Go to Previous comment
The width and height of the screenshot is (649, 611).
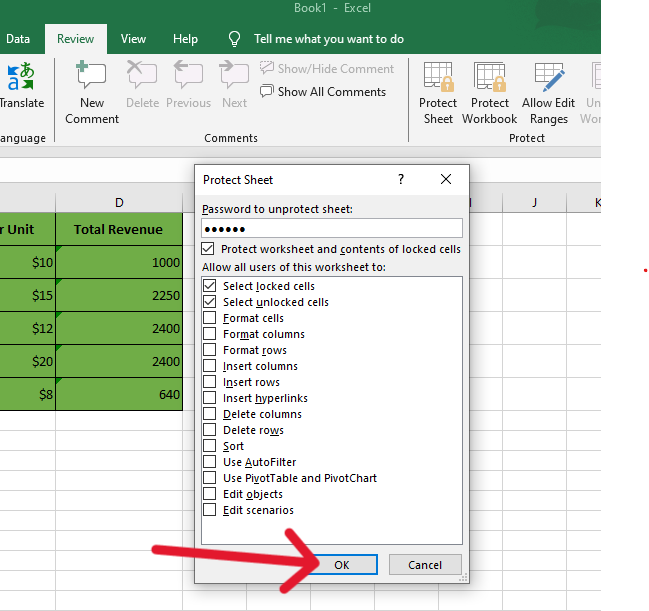coord(188,78)
